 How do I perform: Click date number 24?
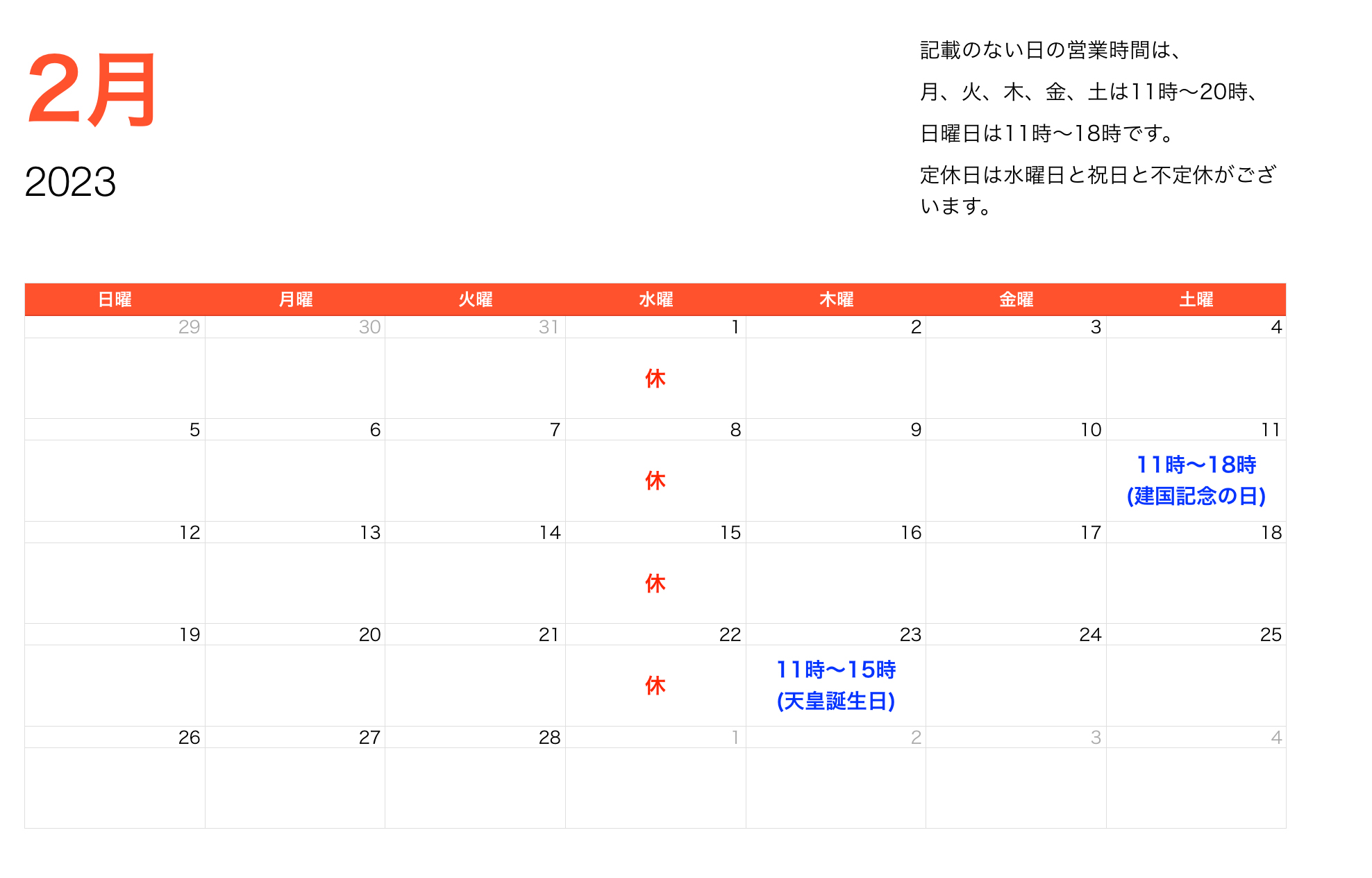[1090, 635]
